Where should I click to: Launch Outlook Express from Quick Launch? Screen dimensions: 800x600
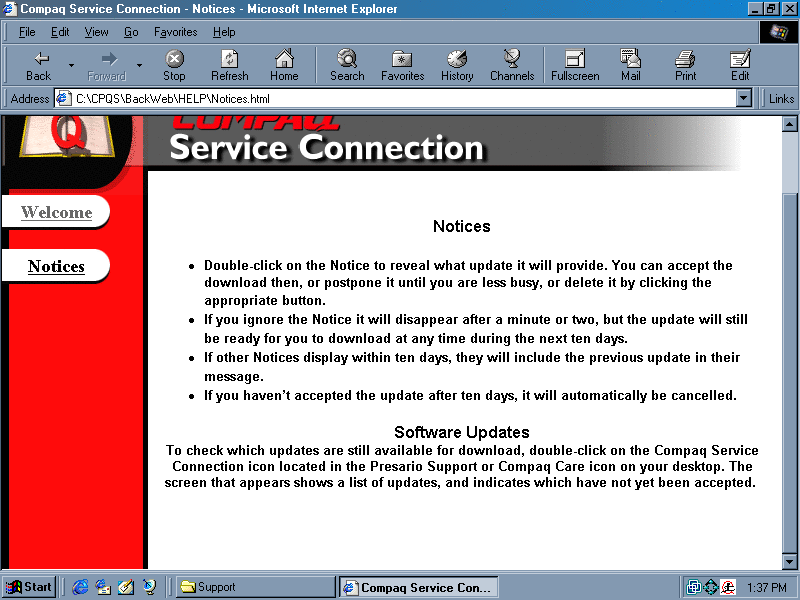(103, 587)
